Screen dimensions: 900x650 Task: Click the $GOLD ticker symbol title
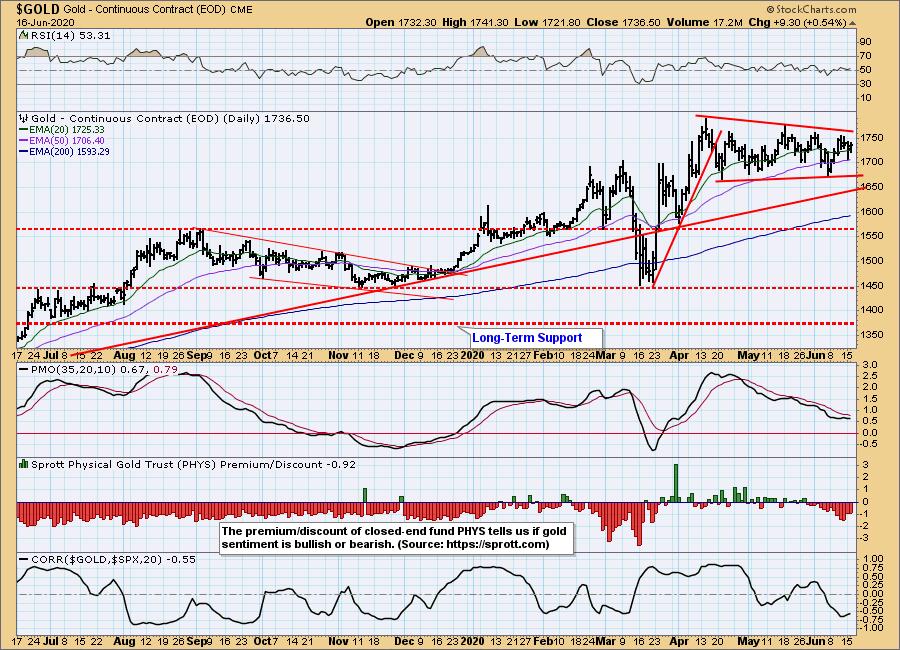[x=38, y=9]
